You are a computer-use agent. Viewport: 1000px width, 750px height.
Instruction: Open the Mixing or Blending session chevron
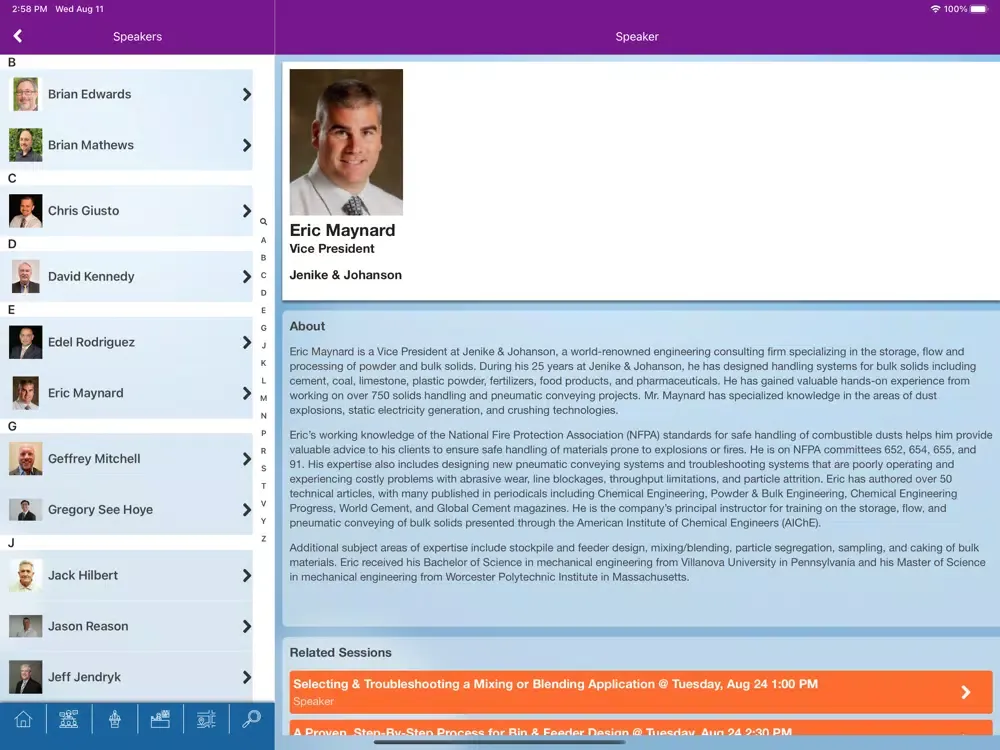[966, 692]
